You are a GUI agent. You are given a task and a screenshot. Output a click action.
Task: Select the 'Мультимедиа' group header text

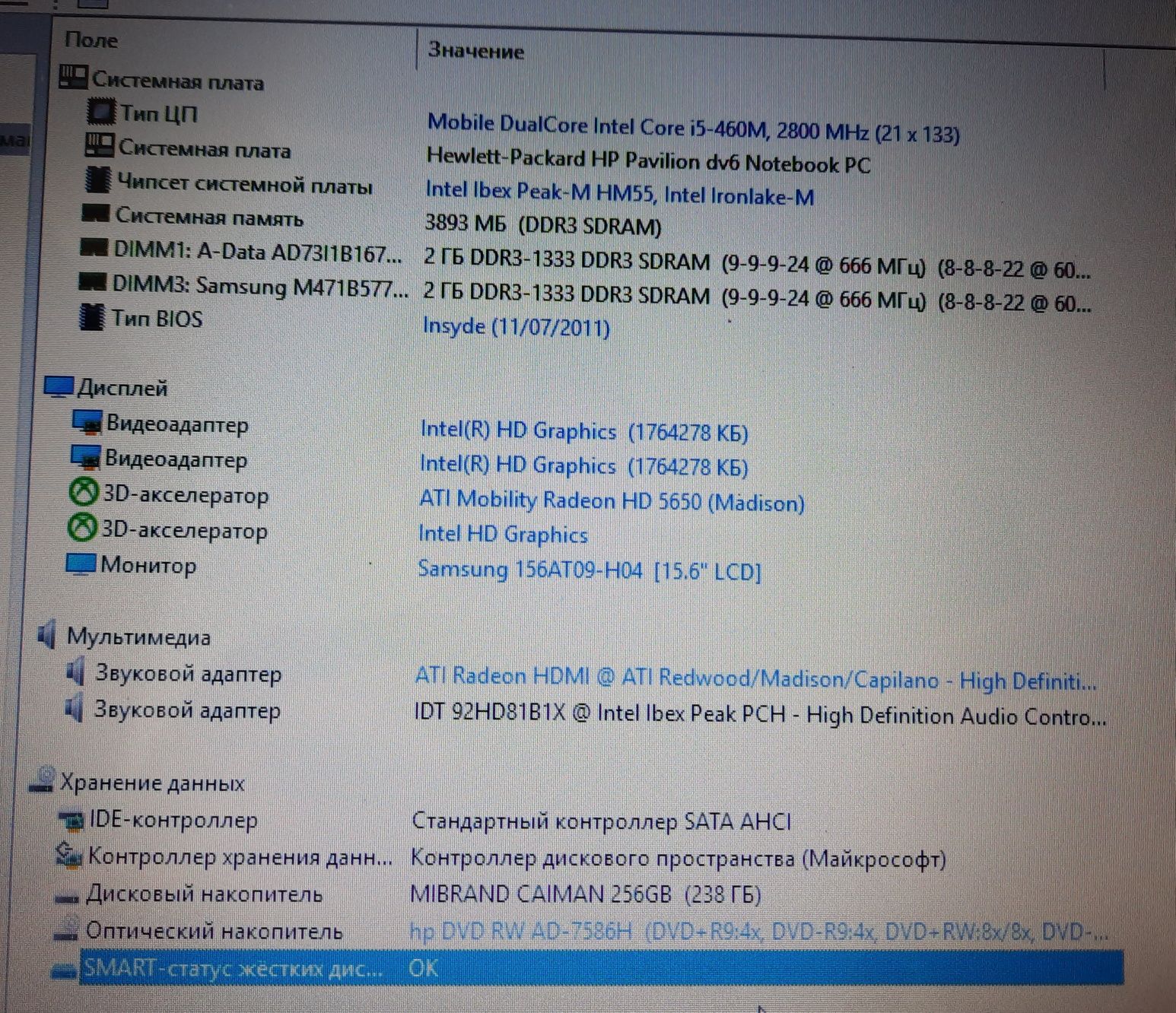(138, 636)
